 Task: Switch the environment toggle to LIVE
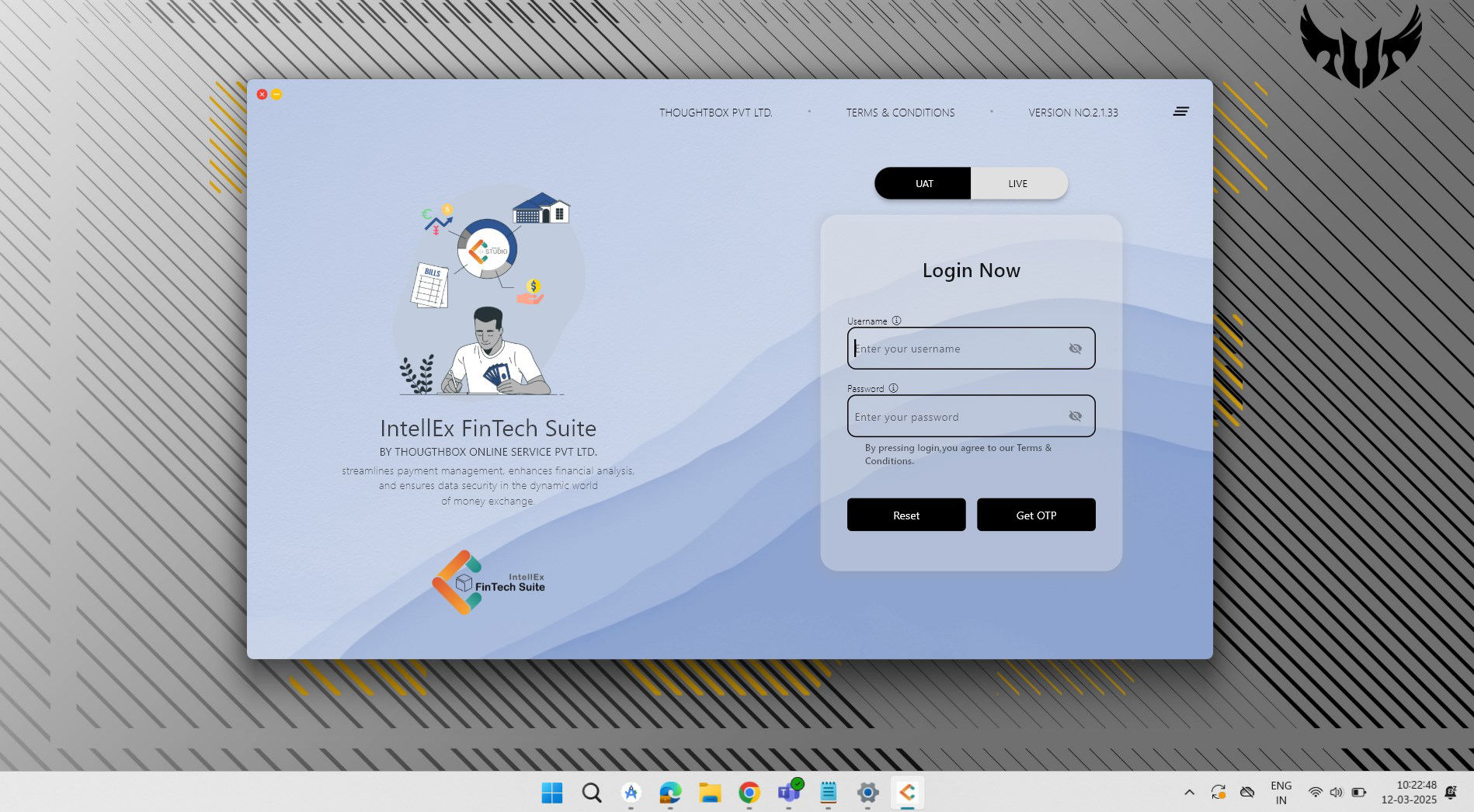click(x=1017, y=183)
